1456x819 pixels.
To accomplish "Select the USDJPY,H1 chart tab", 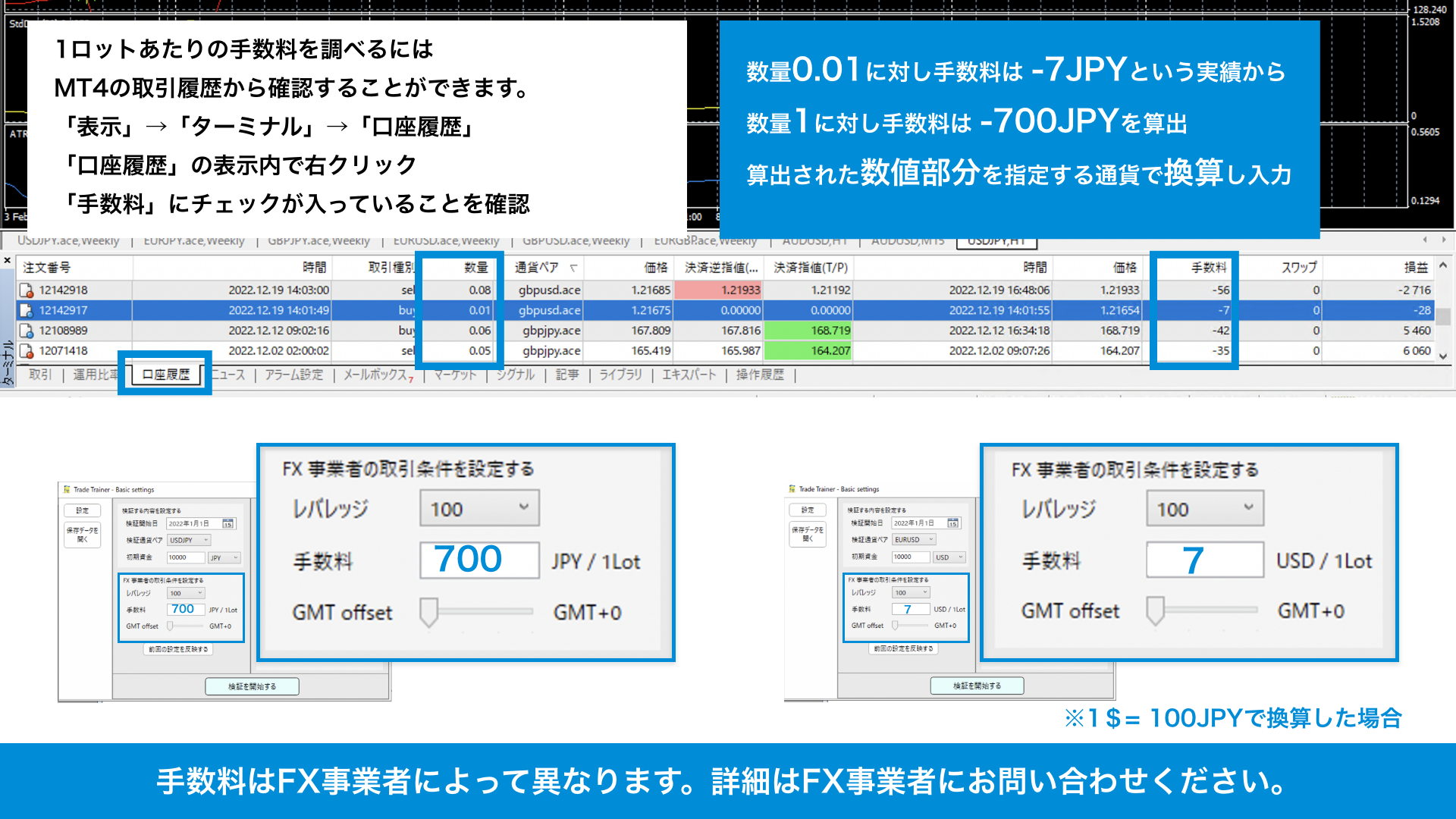I will (x=997, y=240).
